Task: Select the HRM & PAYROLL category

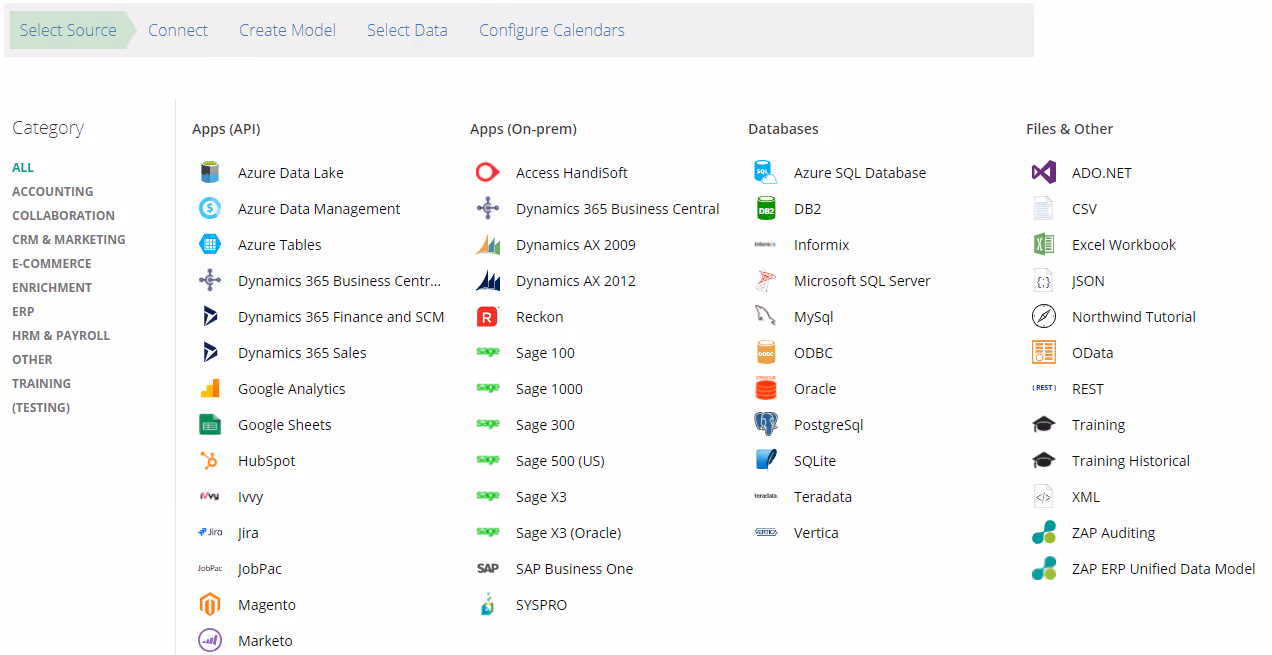Action: click(x=61, y=336)
